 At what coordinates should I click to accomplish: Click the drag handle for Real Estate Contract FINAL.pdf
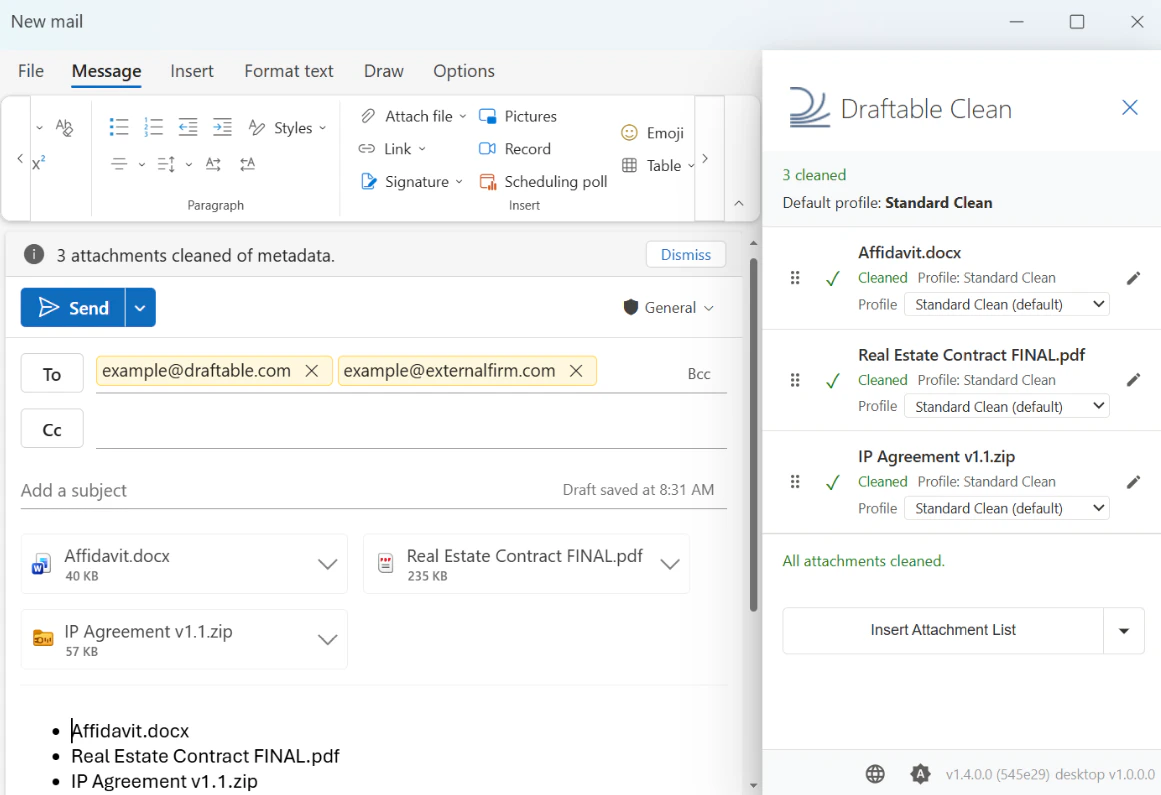click(795, 380)
